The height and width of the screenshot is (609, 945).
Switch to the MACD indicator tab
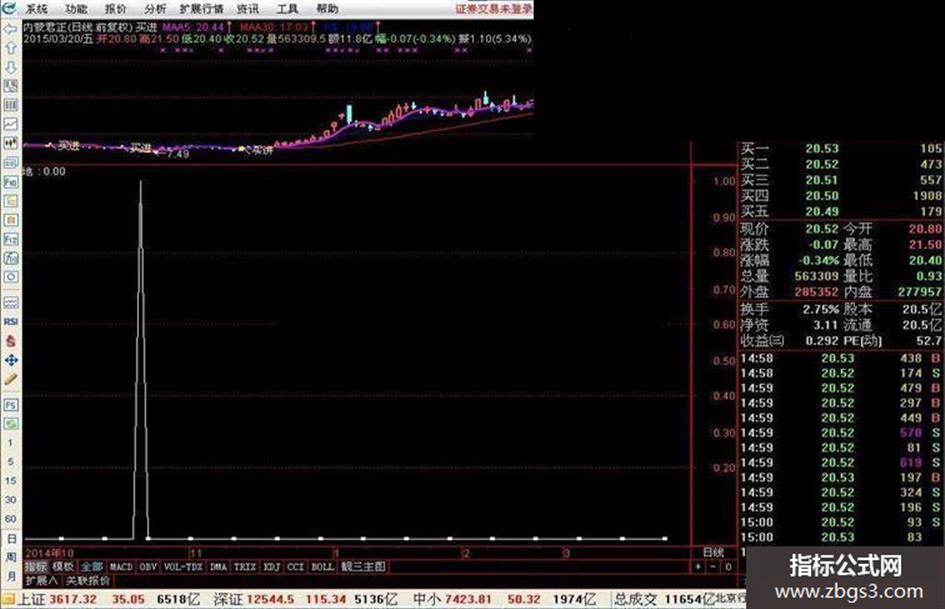(x=121, y=567)
